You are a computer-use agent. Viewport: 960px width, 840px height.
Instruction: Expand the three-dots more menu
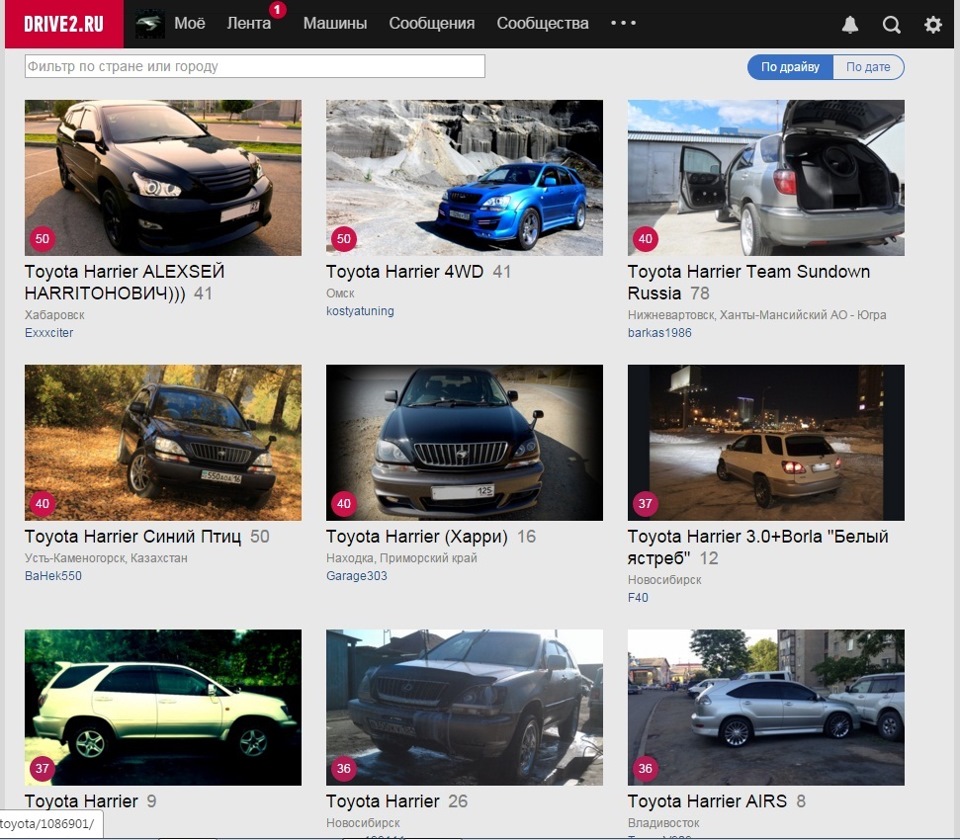[623, 23]
